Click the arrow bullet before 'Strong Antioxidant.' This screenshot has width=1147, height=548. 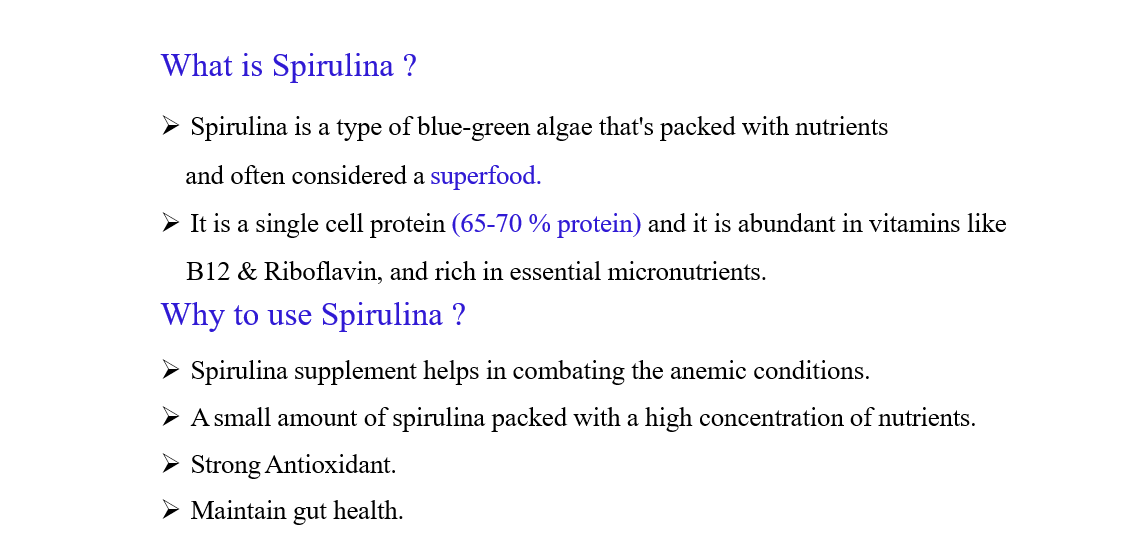click(170, 464)
